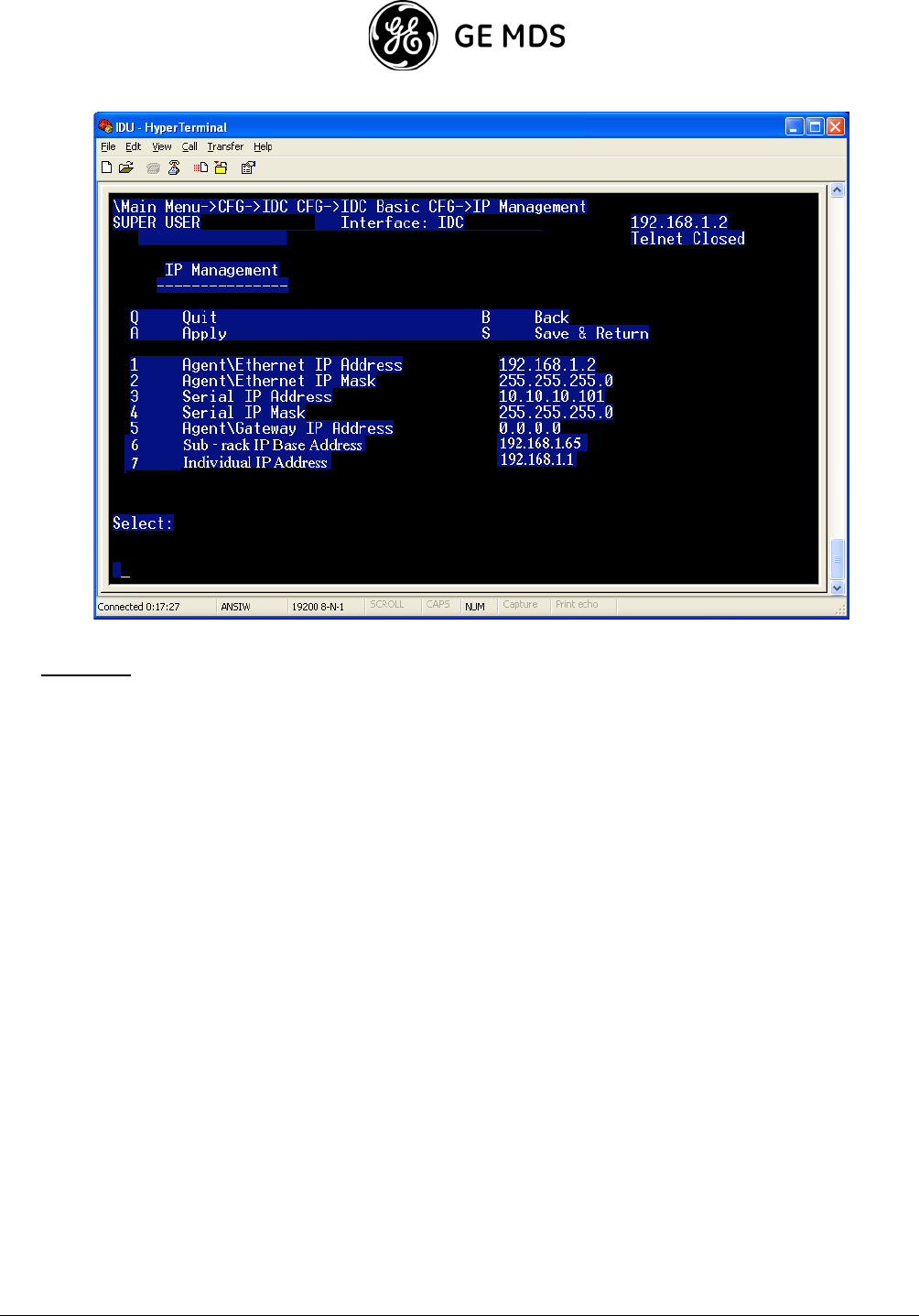Image resolution: width=919 pixels, height=1316 pixels.
Task: Click the Disconnect phone toolbar icon
Action: (174, 167)
